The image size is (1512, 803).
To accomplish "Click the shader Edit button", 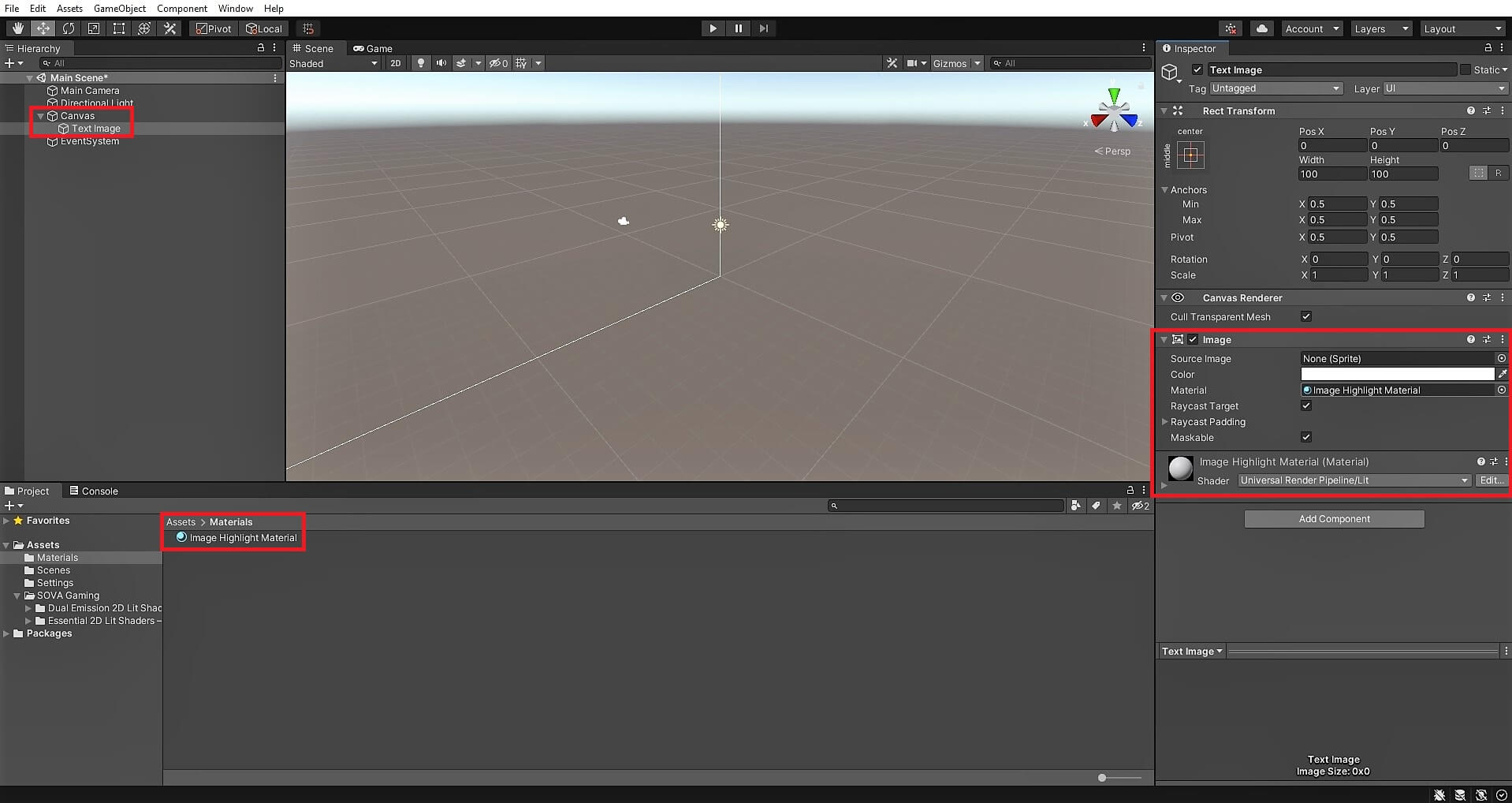I will tap(1492, 480).
